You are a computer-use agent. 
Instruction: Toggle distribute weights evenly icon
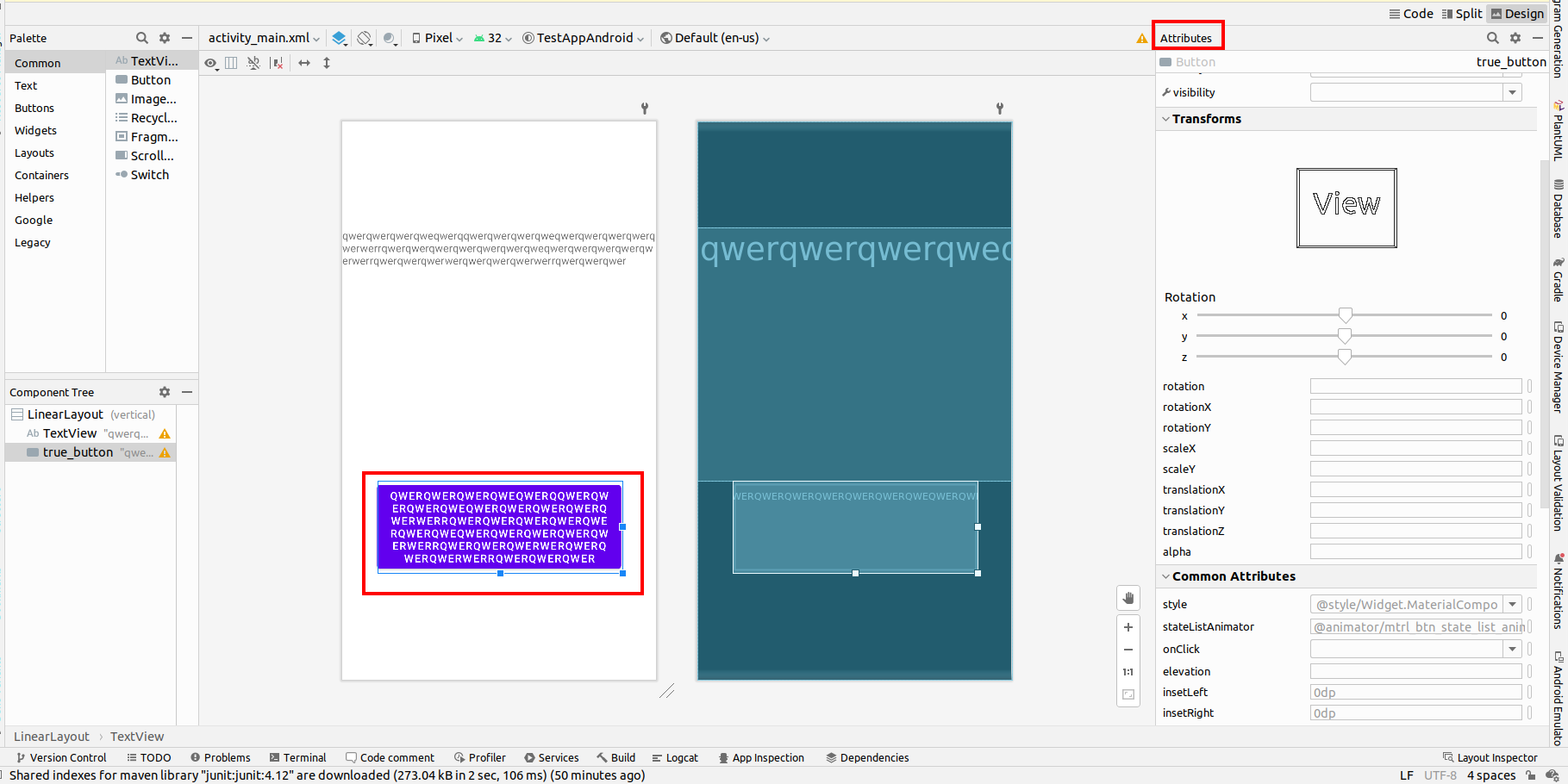[x=231, y=63]
